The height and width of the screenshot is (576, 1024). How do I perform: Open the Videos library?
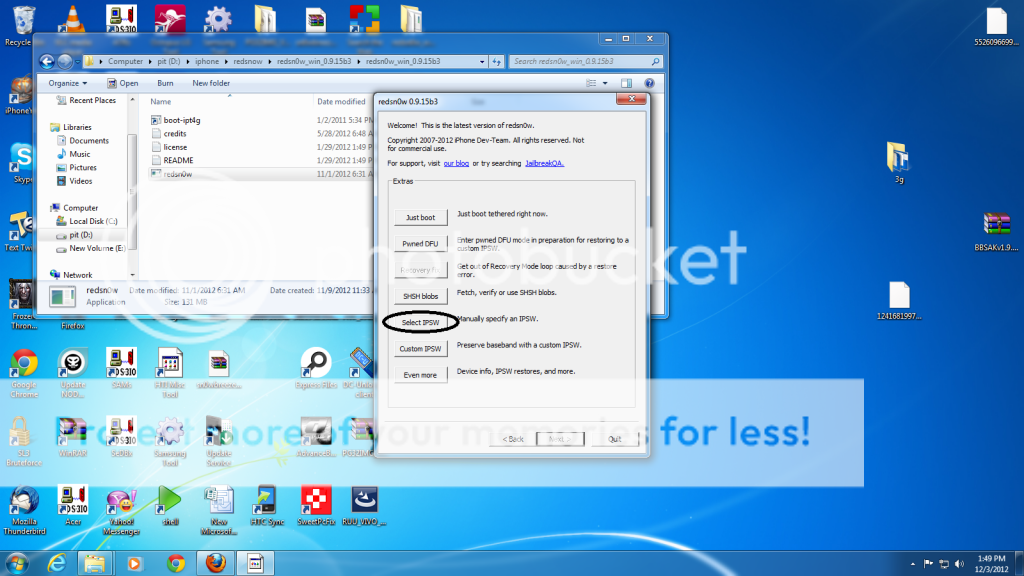[74, 181]
